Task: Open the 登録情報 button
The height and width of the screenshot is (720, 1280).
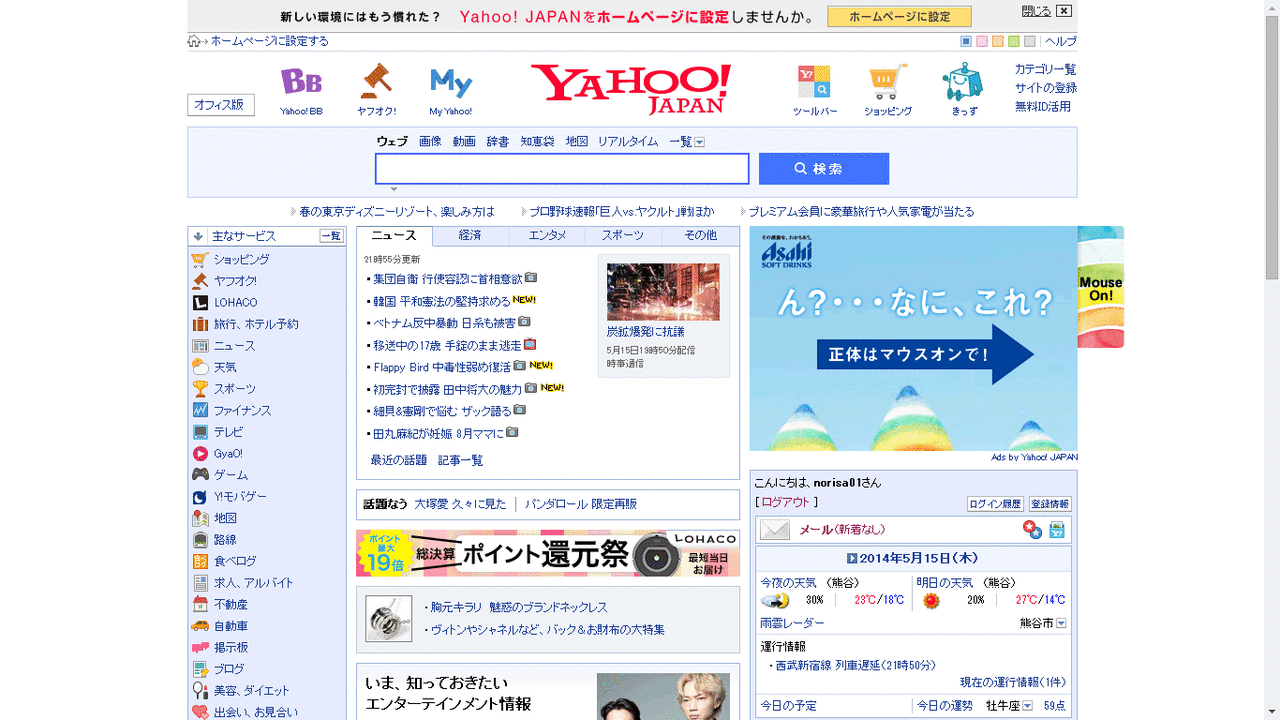Action: point(1049,504)
